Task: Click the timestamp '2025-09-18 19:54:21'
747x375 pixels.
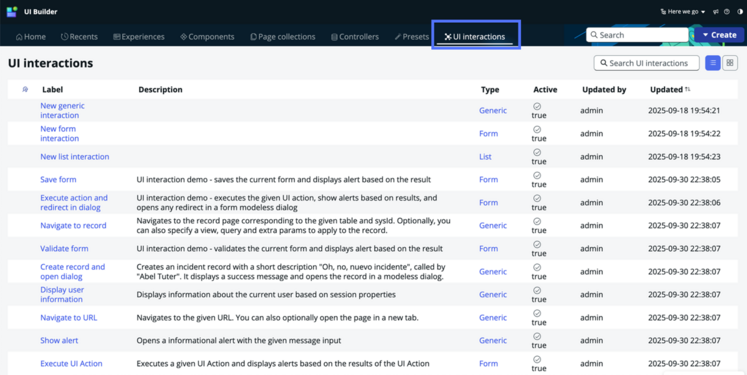Action: click(x=684, y=111)
